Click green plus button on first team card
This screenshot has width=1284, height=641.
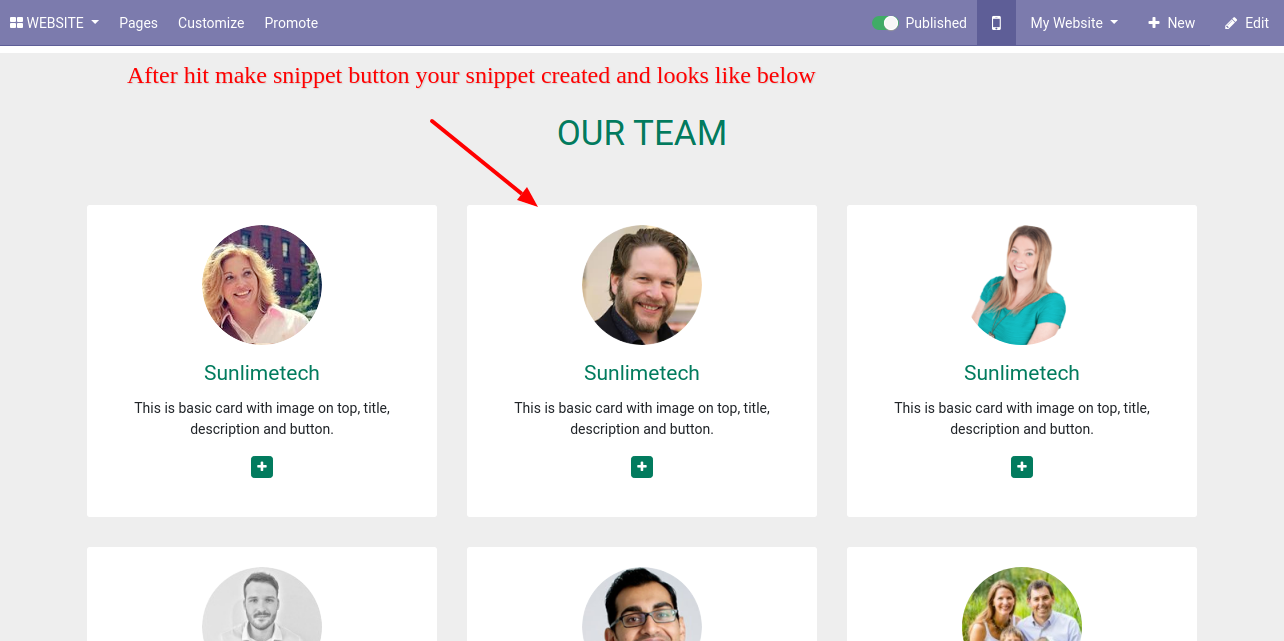pyautogui.click(x=262, y=467)
